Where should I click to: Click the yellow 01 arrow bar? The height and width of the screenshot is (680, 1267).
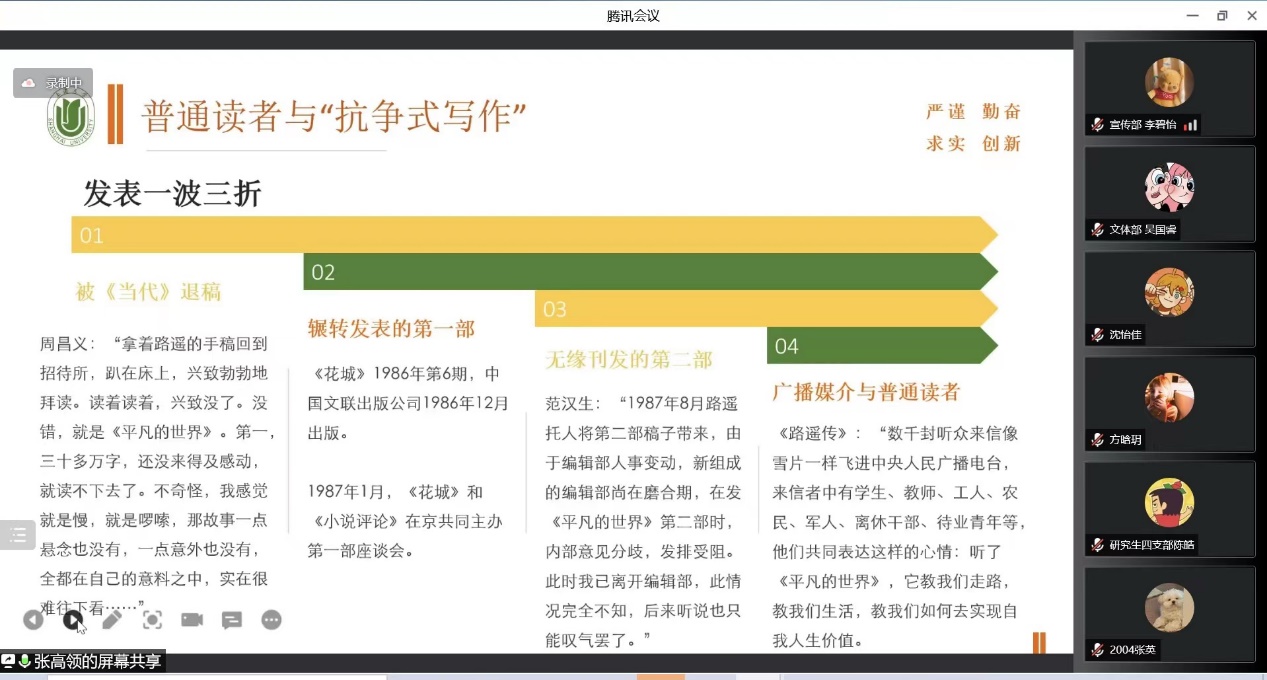pyautogui.click(x=535, y=235)
